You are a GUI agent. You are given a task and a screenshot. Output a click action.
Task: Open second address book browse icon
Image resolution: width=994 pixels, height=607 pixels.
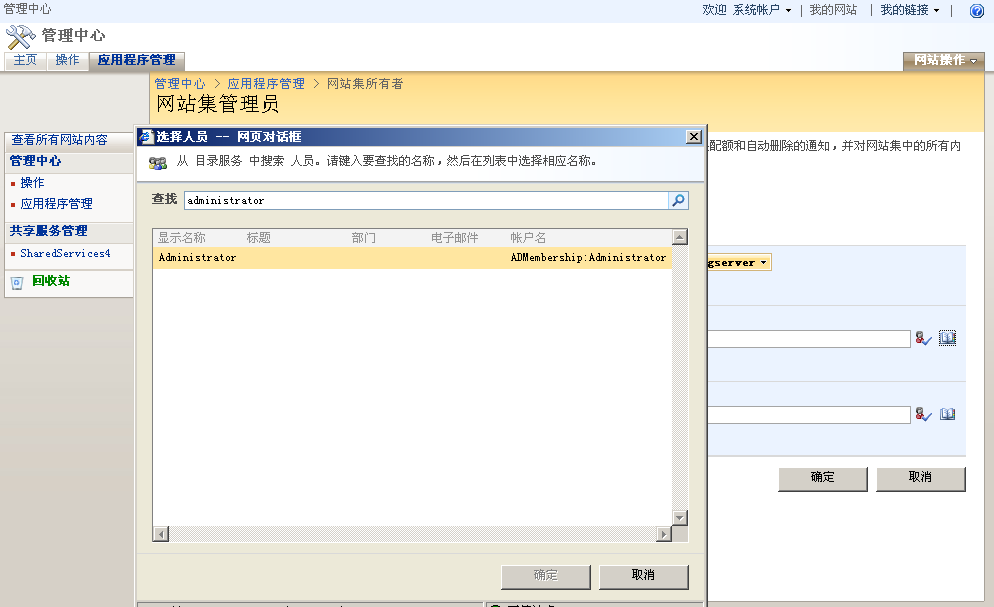coord(947,414)
